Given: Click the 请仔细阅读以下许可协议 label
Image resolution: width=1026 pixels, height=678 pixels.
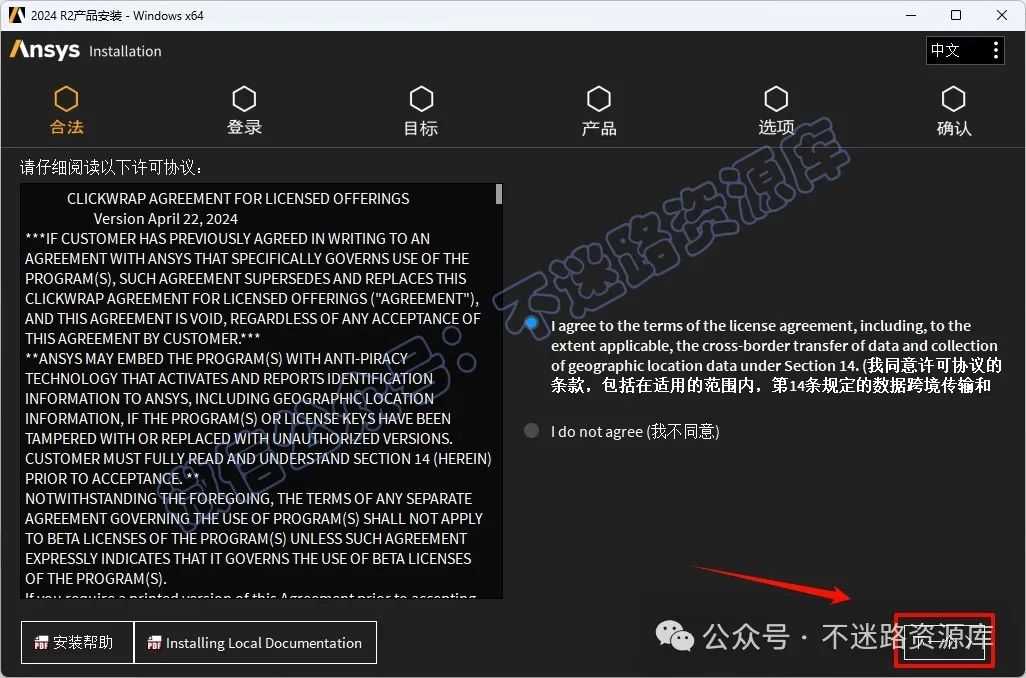Looking at the screenshot, I should pos(111,168).
